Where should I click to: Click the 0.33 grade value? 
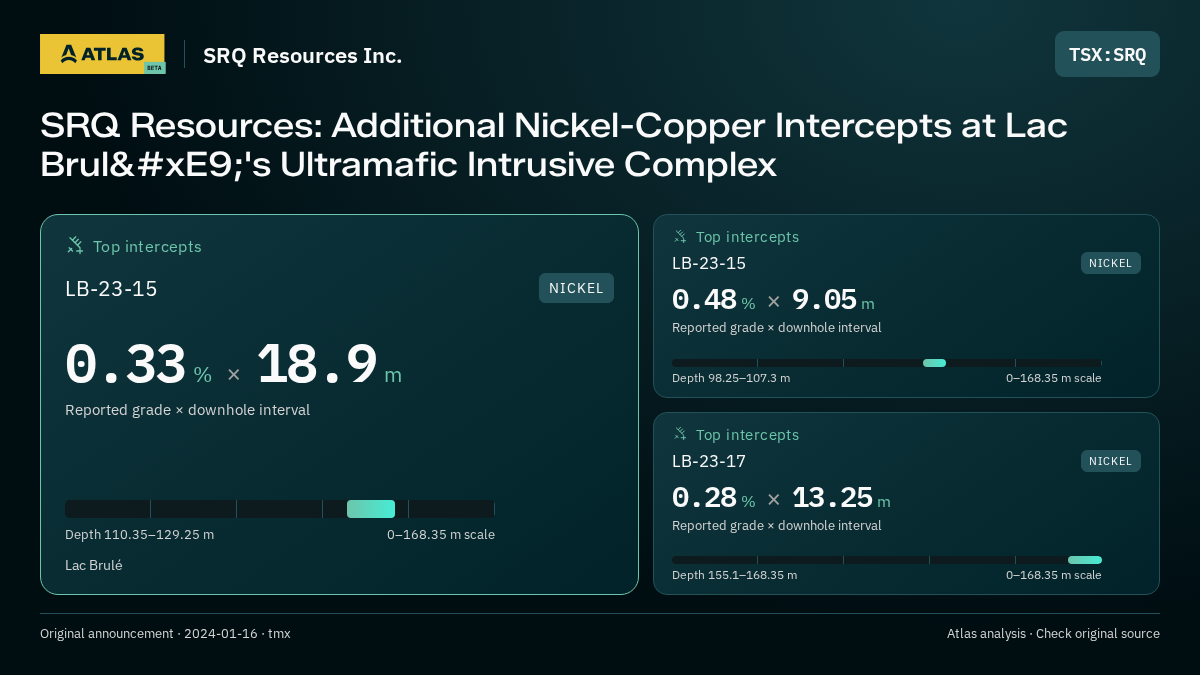125,366
